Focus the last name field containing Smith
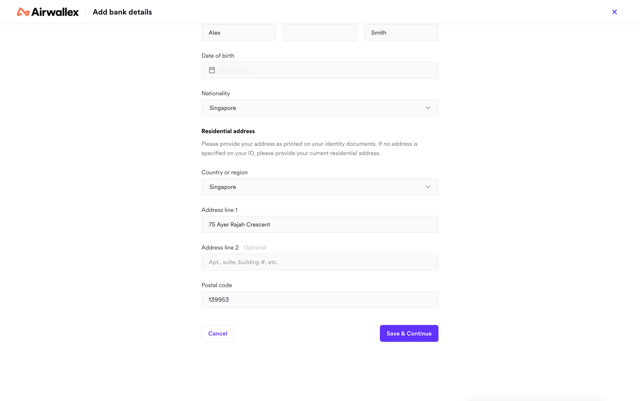This screenshot has width=640, height=401. [401, 32]
